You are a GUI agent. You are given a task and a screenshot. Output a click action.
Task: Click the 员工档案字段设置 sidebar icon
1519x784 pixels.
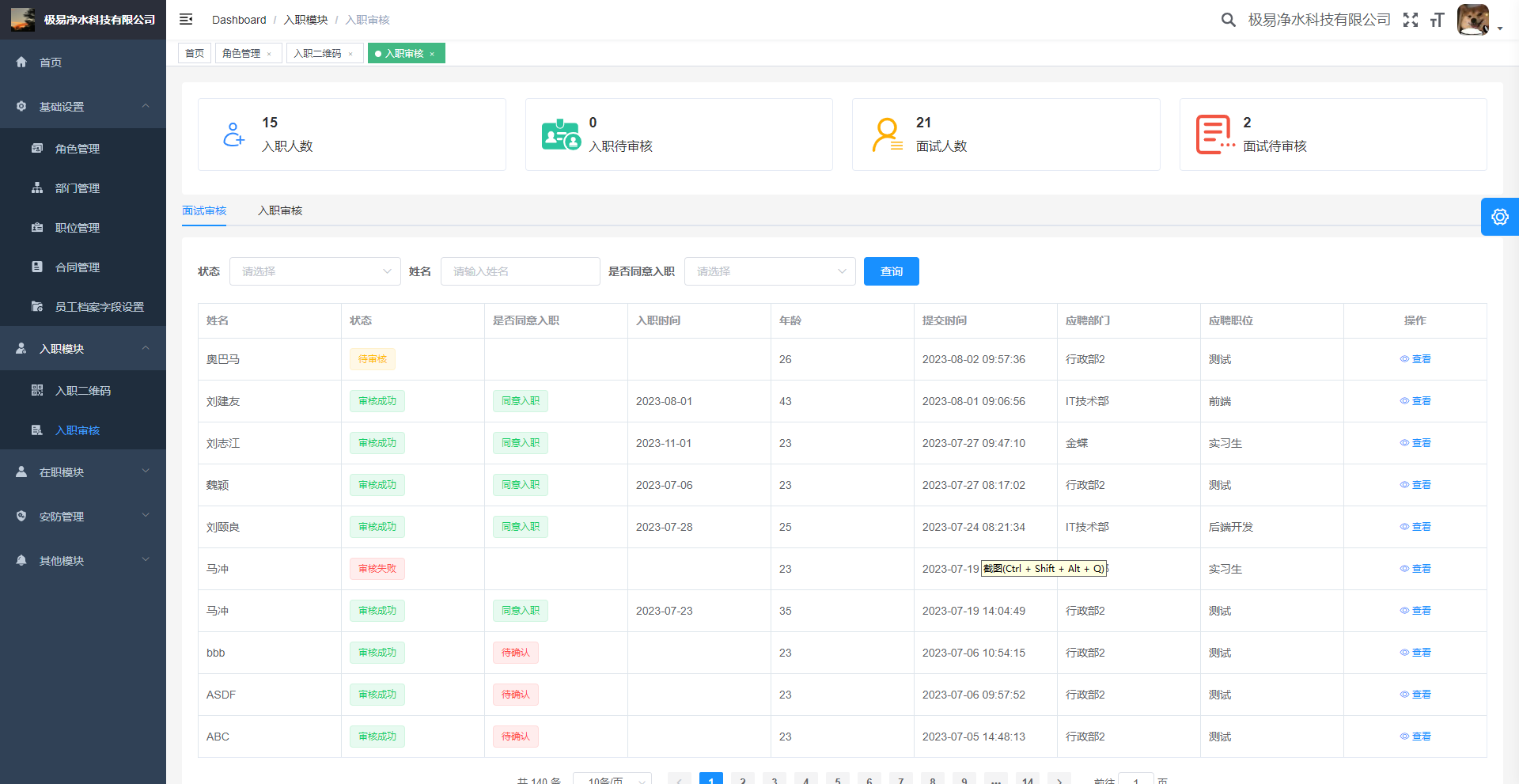pyautogui.click(x=37, y=306)
